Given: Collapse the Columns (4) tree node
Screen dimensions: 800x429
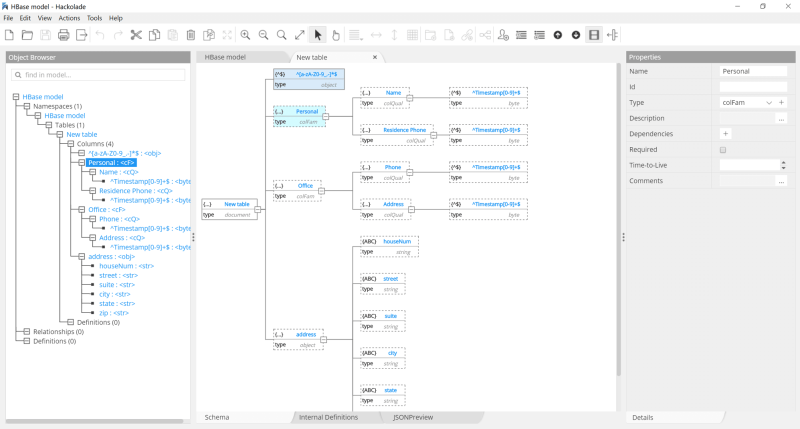Looking at the screenshot, I should pos(70,144).
